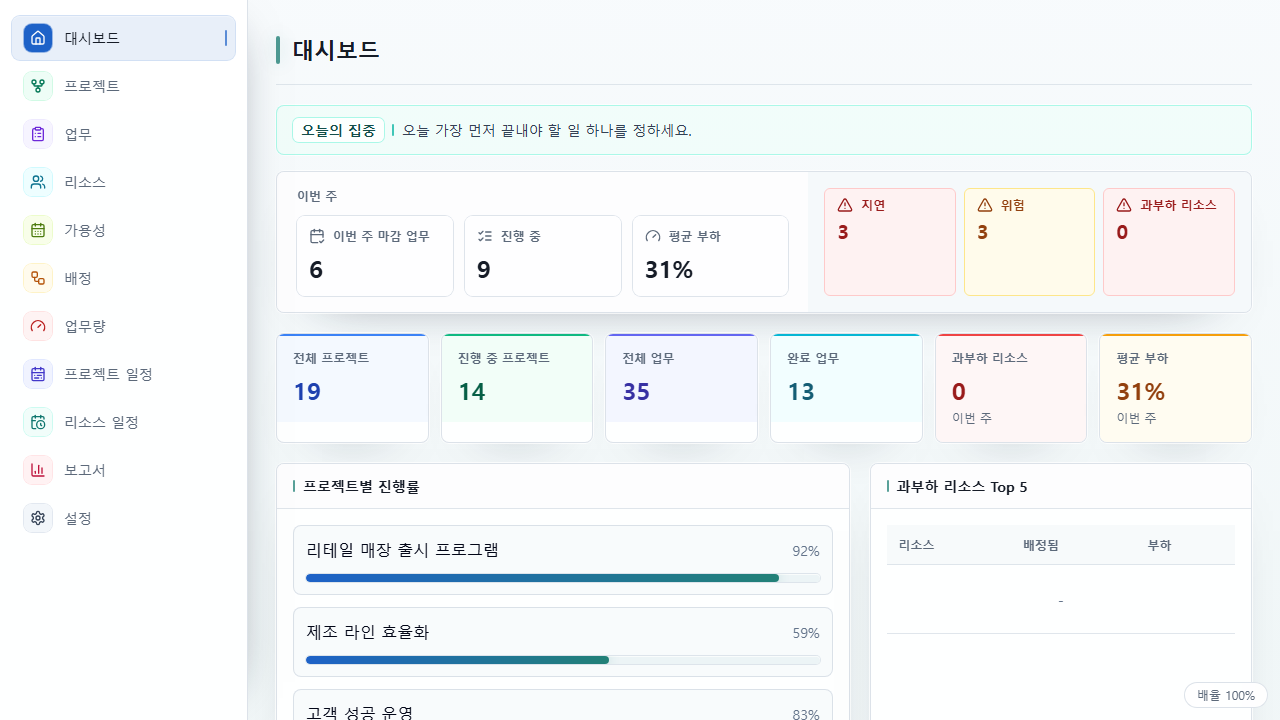Click the 과부하 리소스 Top 5 panel title
Viewport: 1280px width, 720px height.
[x=962, y=487]
